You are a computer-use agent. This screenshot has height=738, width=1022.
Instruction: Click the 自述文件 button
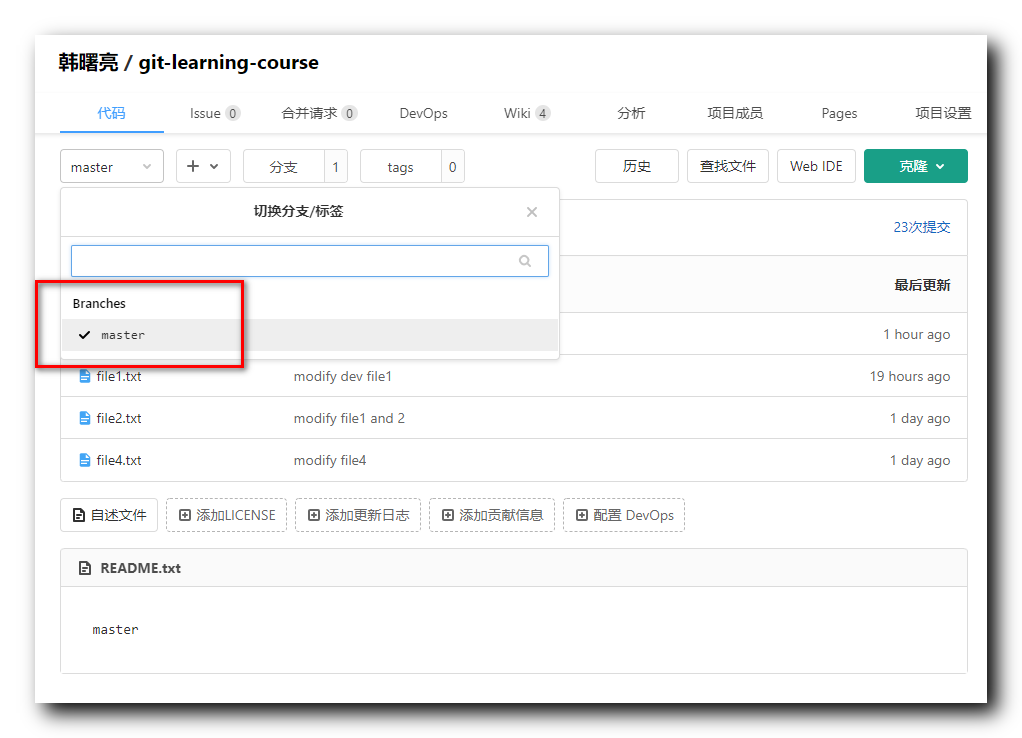pyautogui.click(x=109, y=515)
